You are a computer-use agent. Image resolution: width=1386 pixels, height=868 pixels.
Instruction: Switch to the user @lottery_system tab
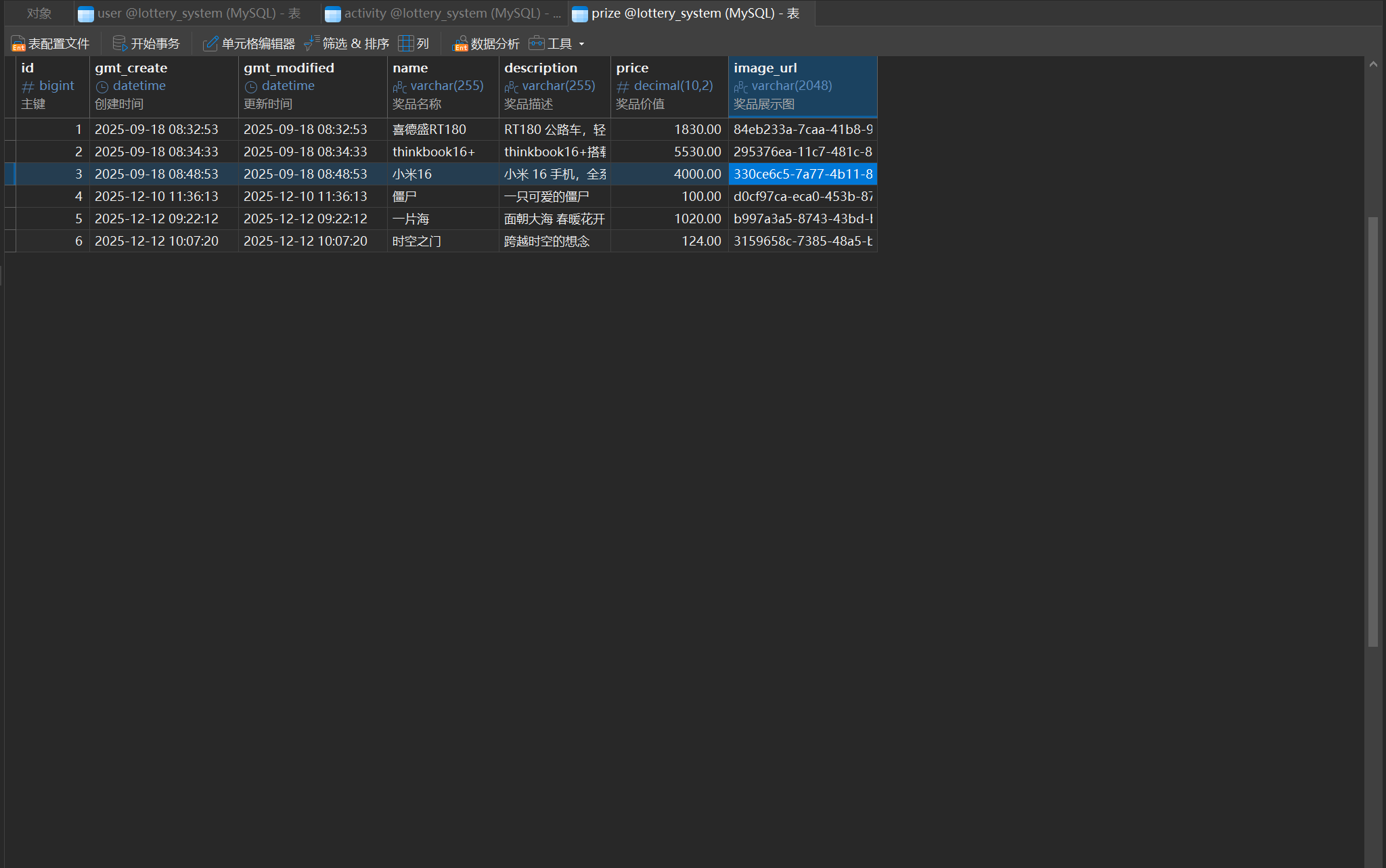click(198, 14)
